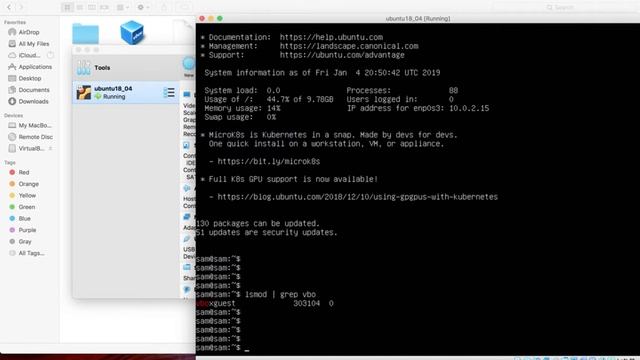Click the New VM button in VirtualBox Manager
The image size is (640, 360).
point(189,67)
